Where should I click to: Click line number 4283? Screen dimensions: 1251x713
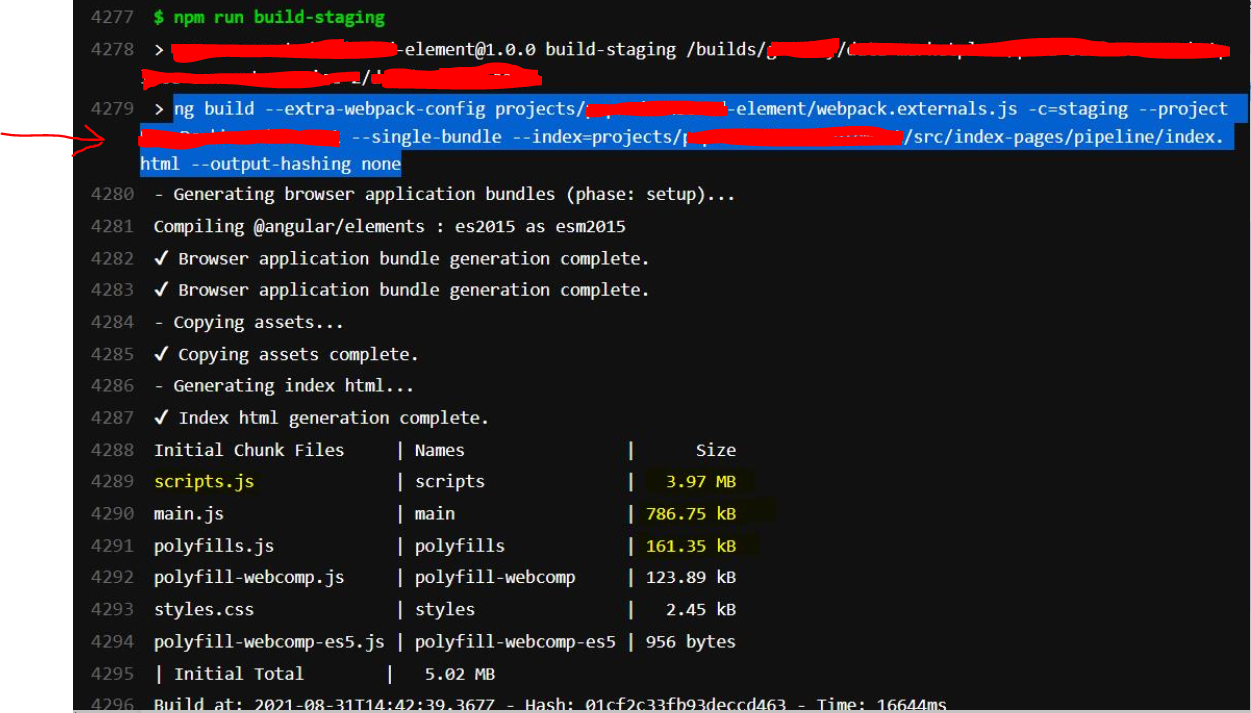tap(112, 290)
